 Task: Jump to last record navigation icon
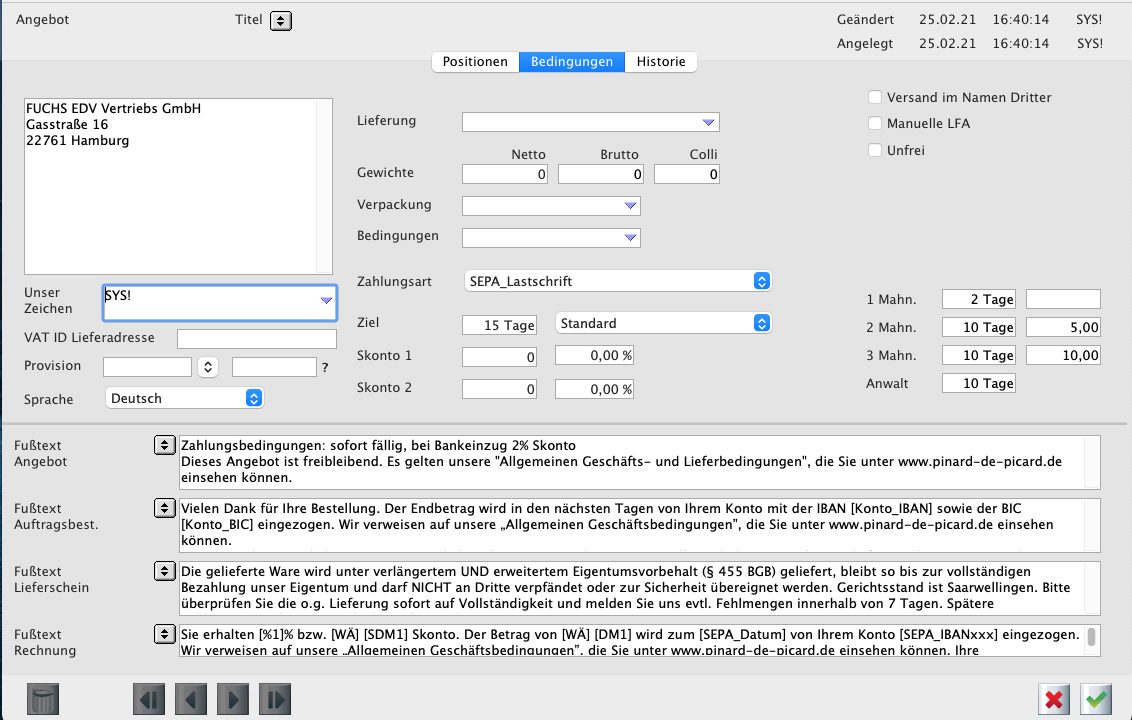click(x=275, y=699)
